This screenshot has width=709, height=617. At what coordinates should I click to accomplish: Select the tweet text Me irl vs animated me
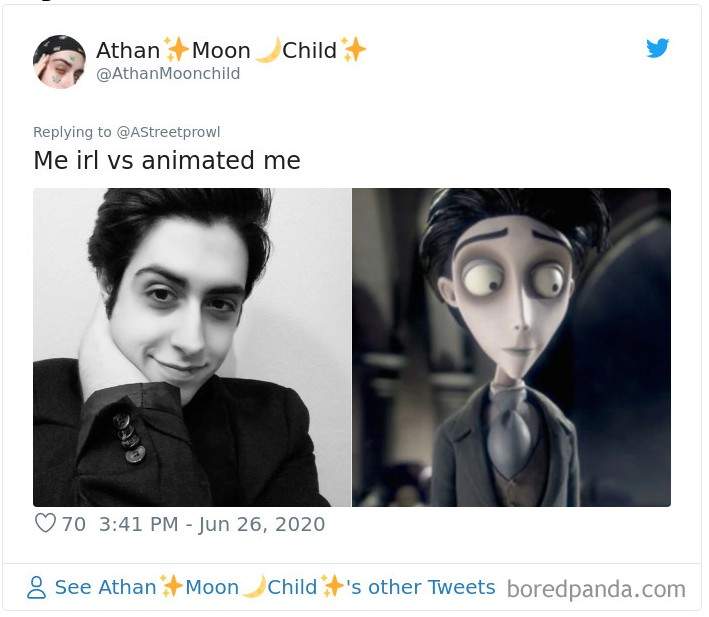click(x=167, y=160)
